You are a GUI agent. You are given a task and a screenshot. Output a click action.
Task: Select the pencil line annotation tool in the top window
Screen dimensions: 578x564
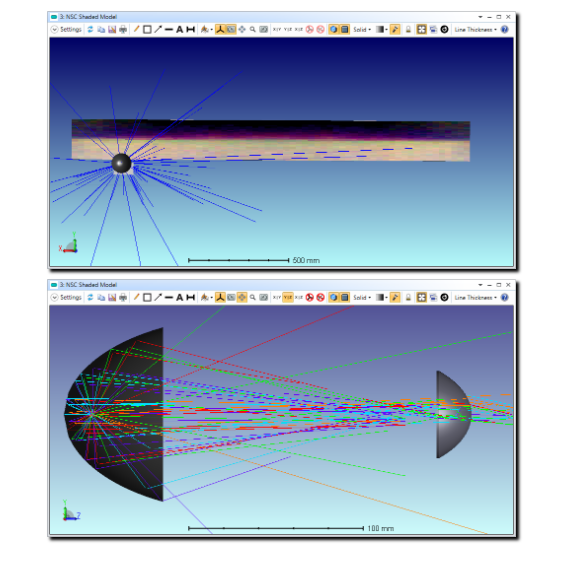(x=136, y=29)
